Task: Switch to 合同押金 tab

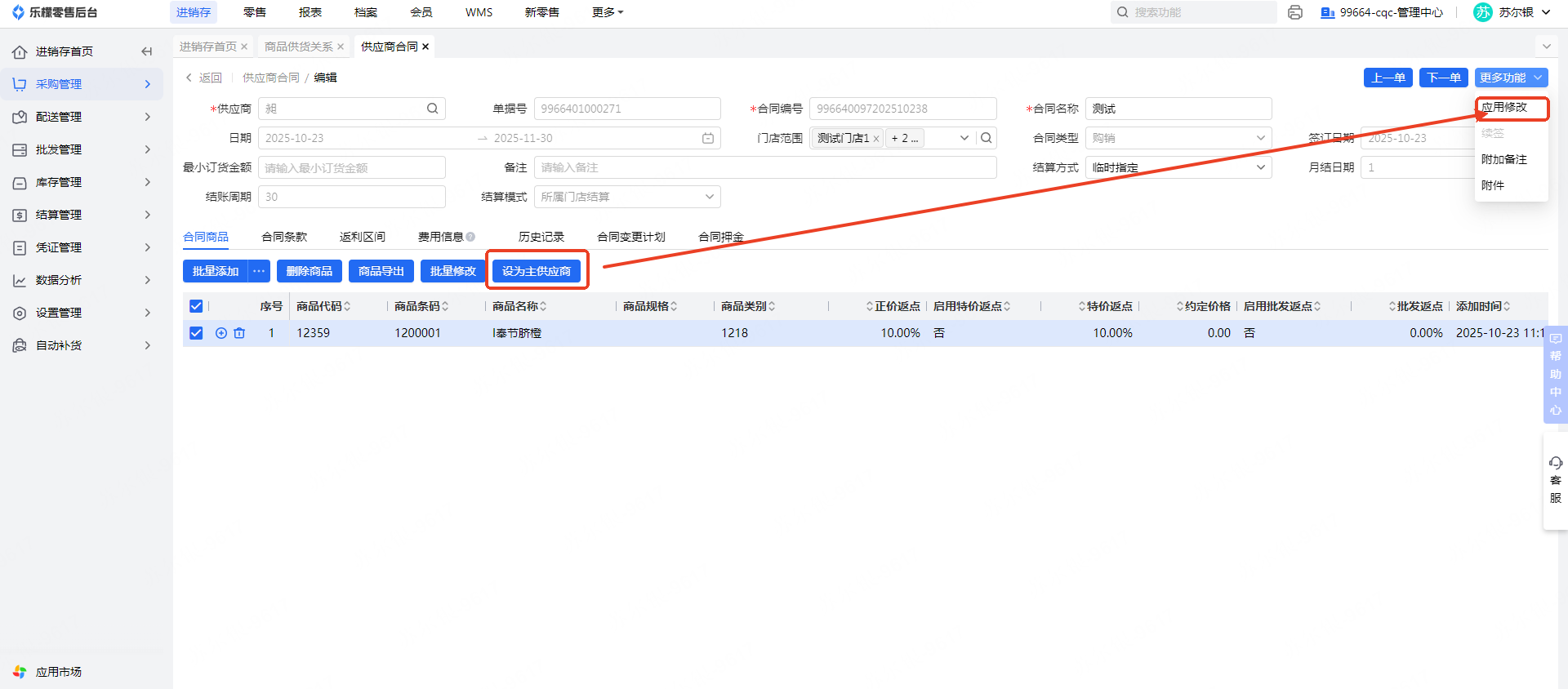Action: click(x=721, y=237)
